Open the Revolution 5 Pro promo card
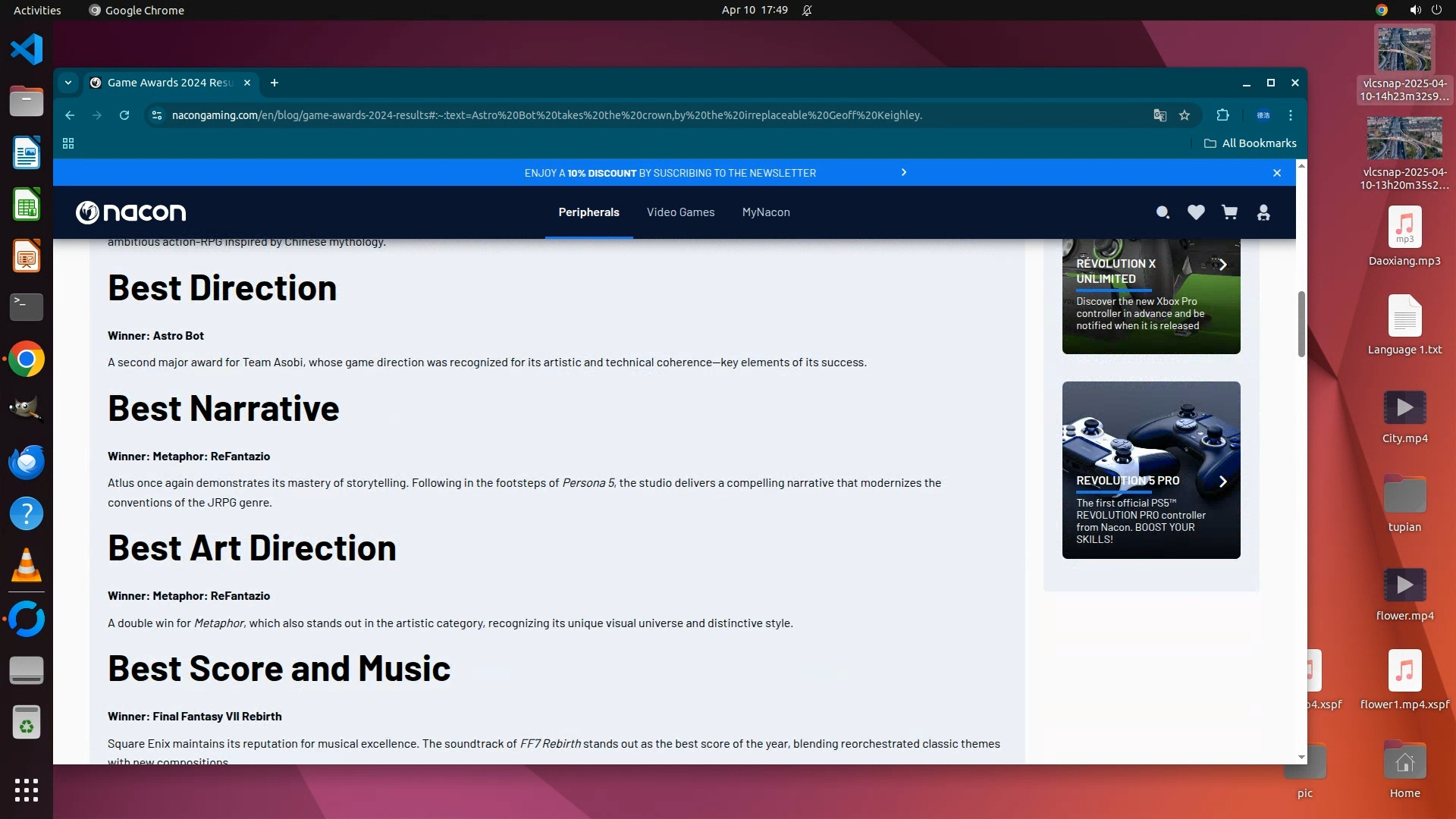Screen dimensions: 1456x819 point(1151,470)
